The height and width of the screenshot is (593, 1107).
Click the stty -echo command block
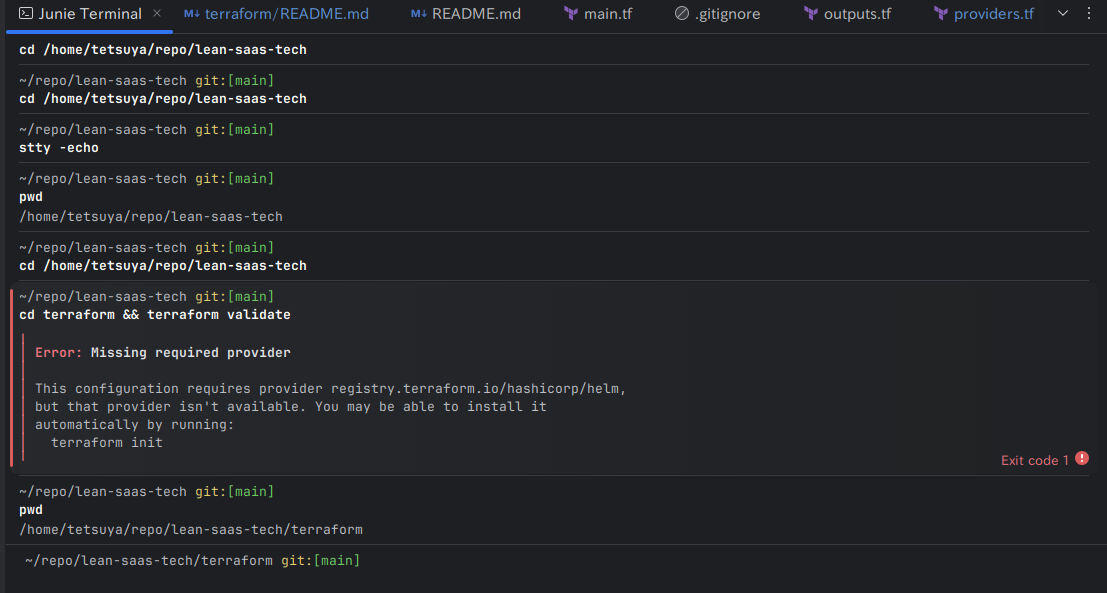59,148
